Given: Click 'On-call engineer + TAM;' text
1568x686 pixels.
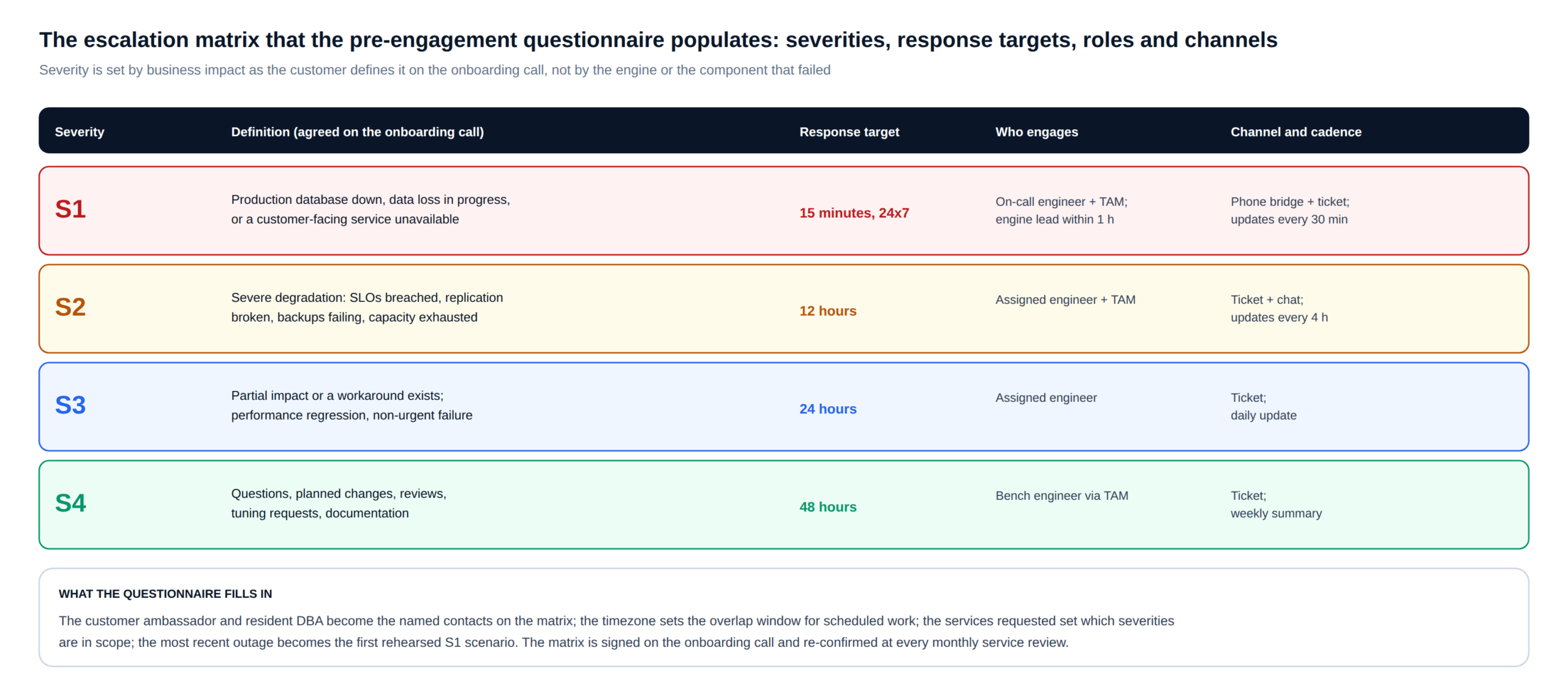Looking at the screenshot, I should tap(1061, 202).
